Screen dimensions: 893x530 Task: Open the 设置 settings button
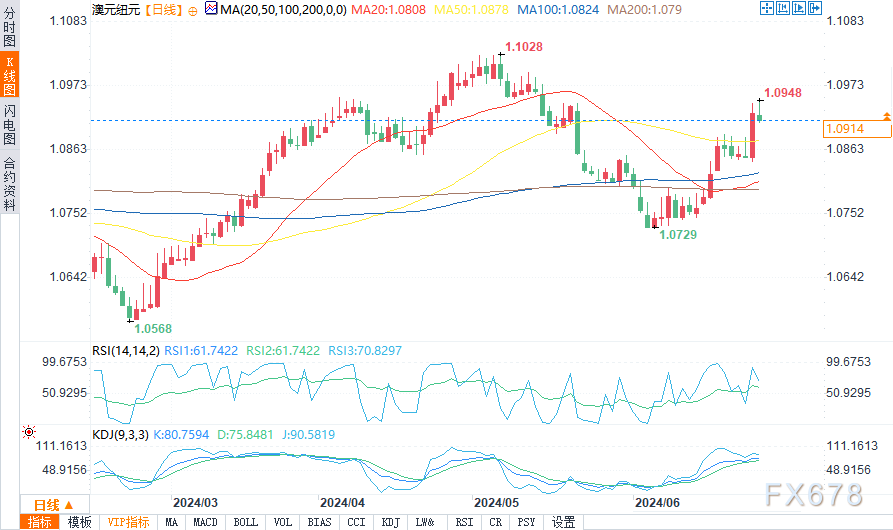tap(563, 522)
